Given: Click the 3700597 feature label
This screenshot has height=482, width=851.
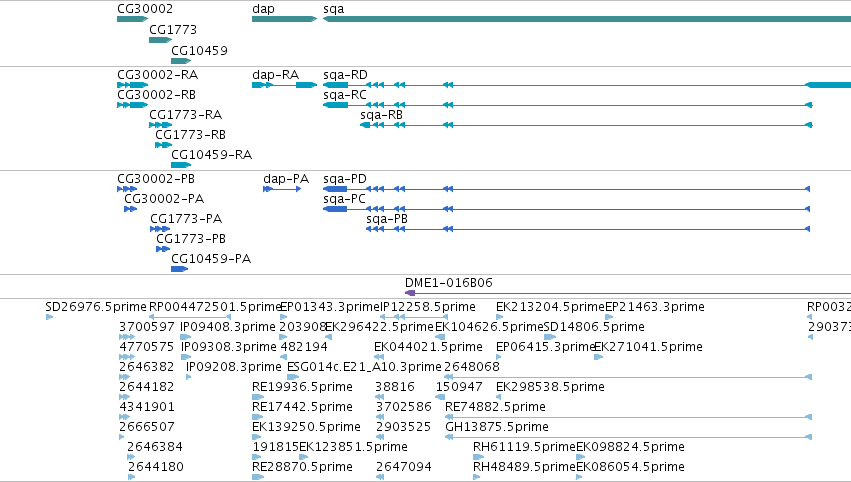Looking at the screenshot, I should 147,327.
